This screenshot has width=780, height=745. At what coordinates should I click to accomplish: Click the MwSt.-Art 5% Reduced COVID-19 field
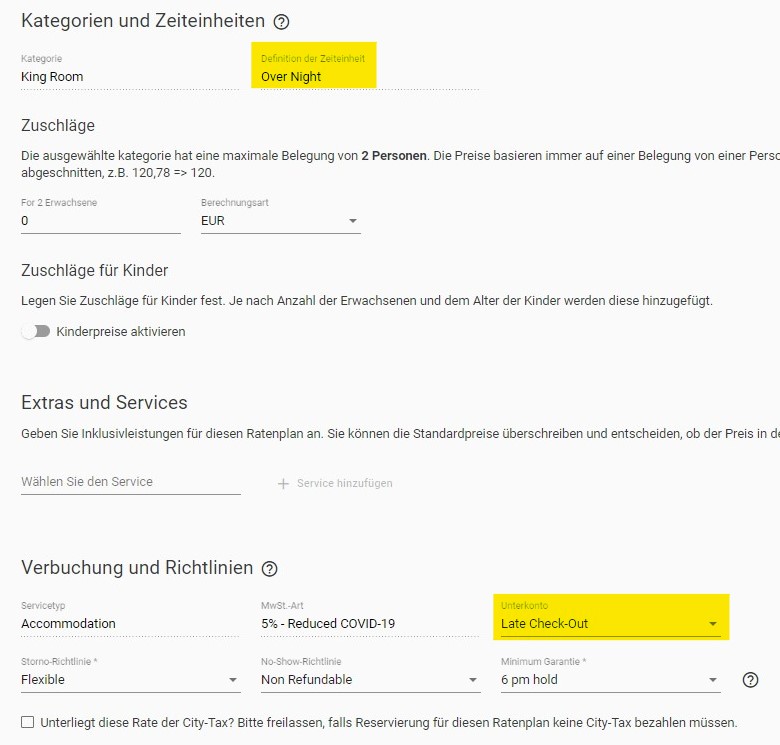(x=370, y=624)
